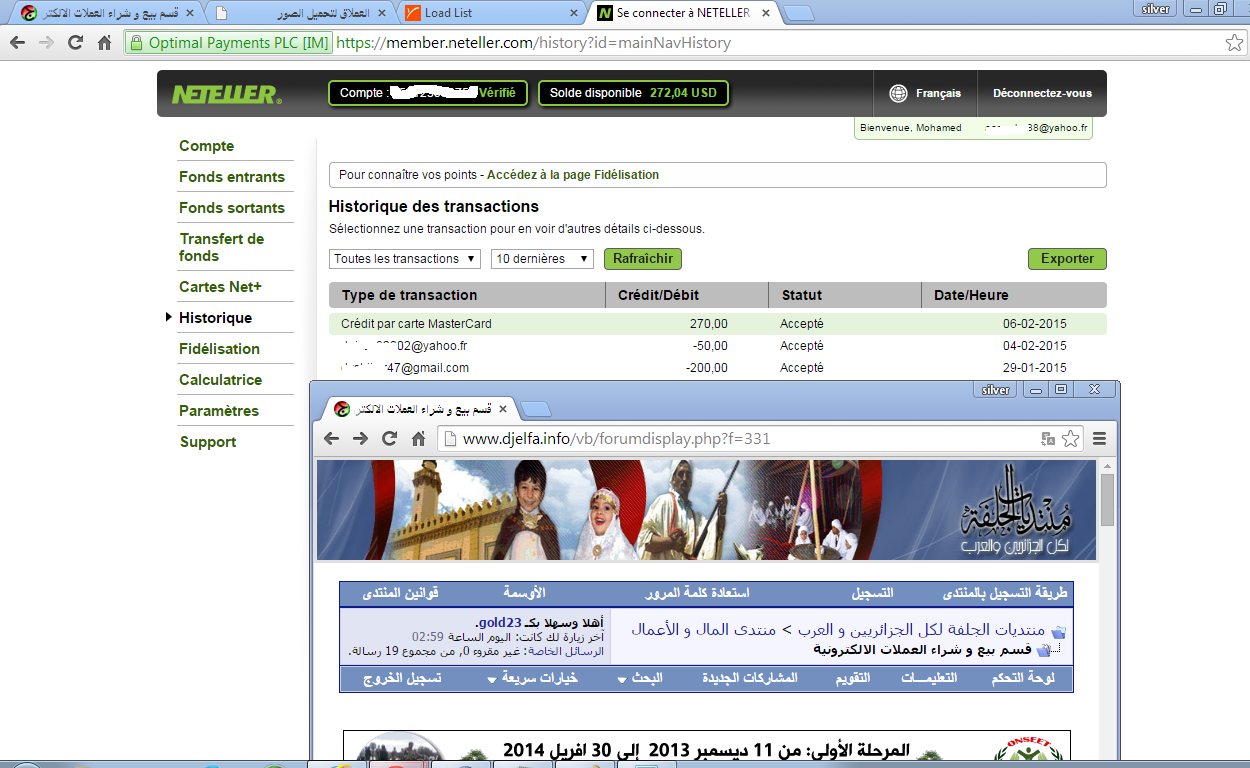This screenshot has height=768, width=1250.
Task: Open قوانين المنتدى forum rules link
Action: click(x=400, y=593)
